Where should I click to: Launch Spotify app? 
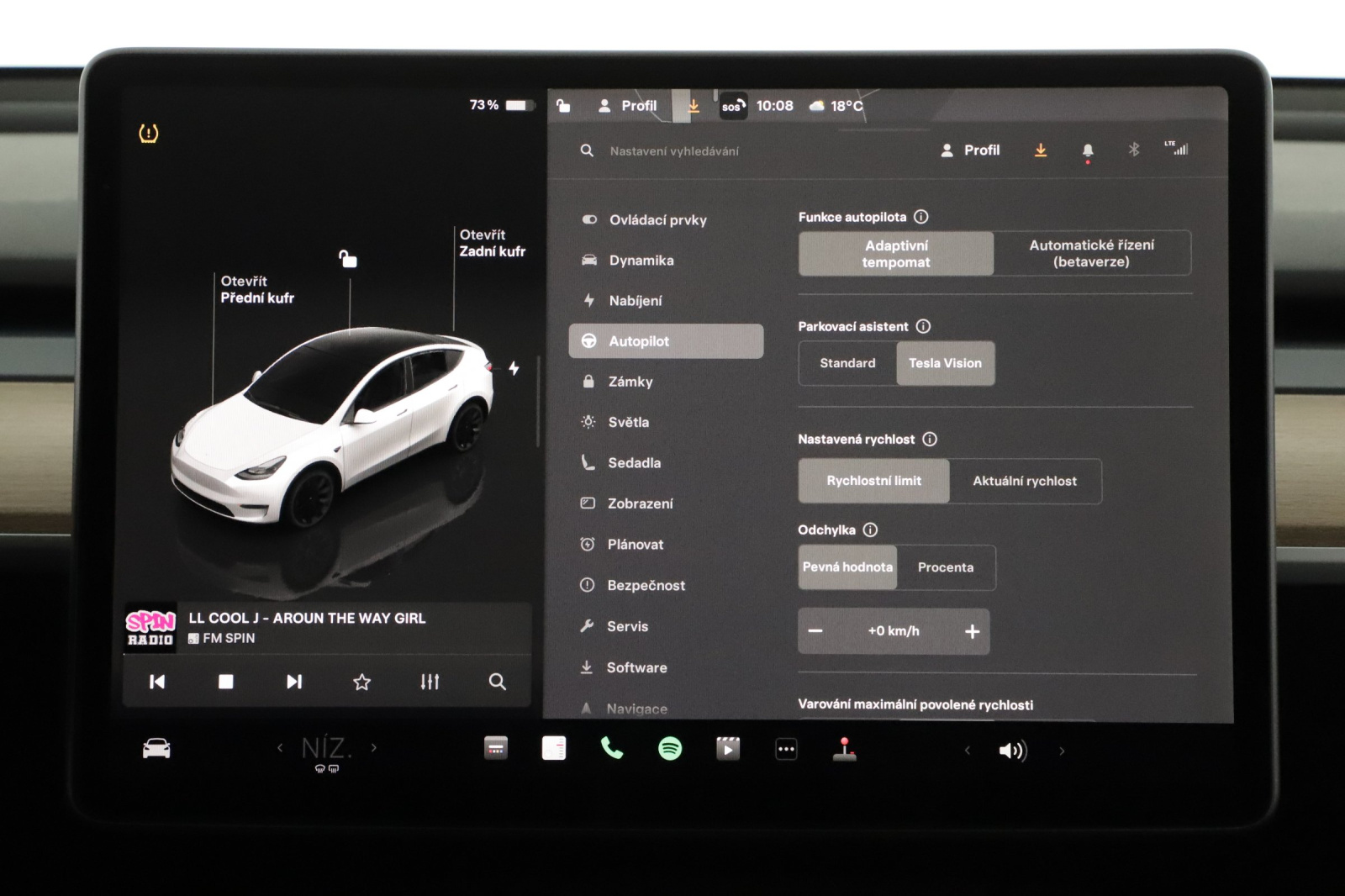[670, 748]
